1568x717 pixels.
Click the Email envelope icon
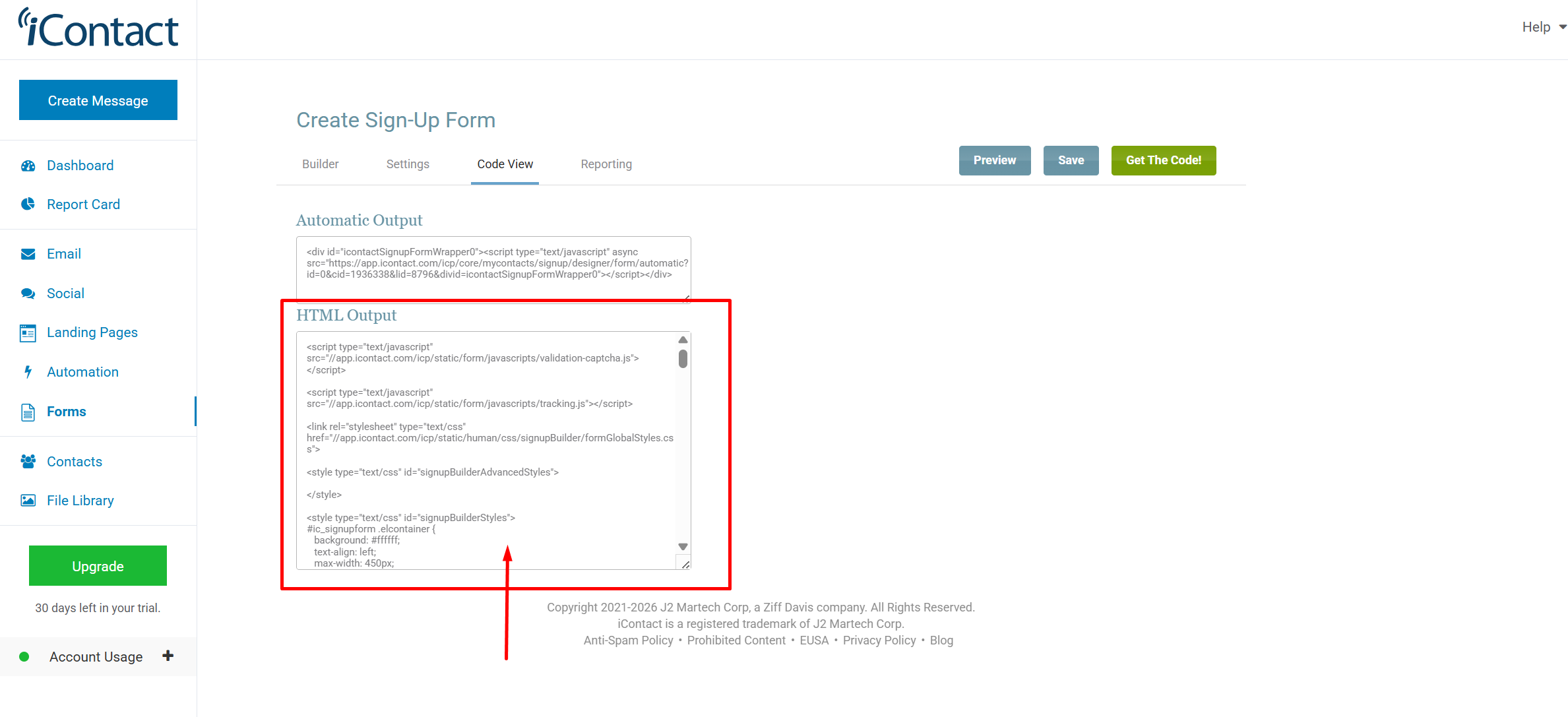coord(28,254)
